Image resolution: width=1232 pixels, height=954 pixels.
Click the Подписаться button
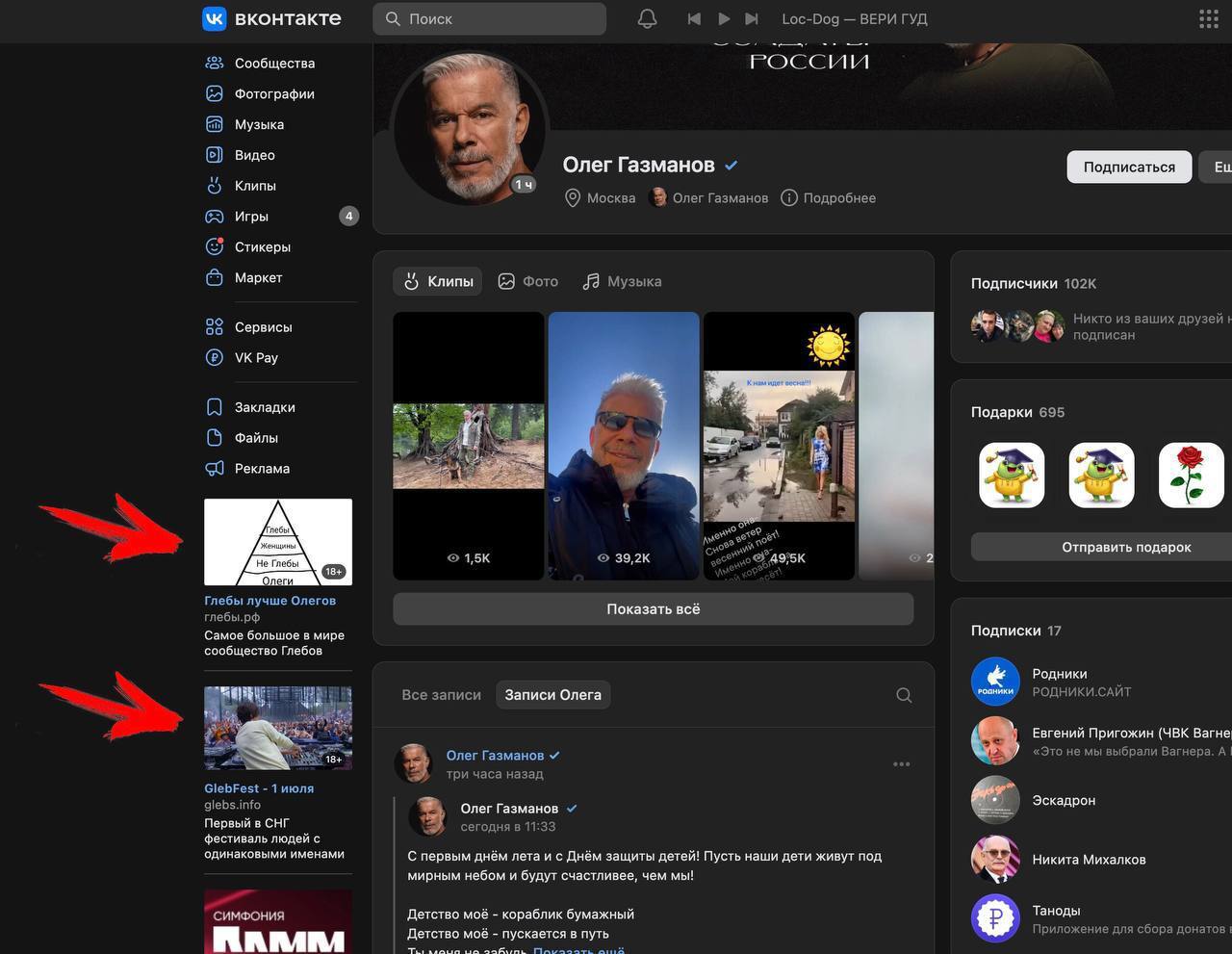tap(1129, 167)
